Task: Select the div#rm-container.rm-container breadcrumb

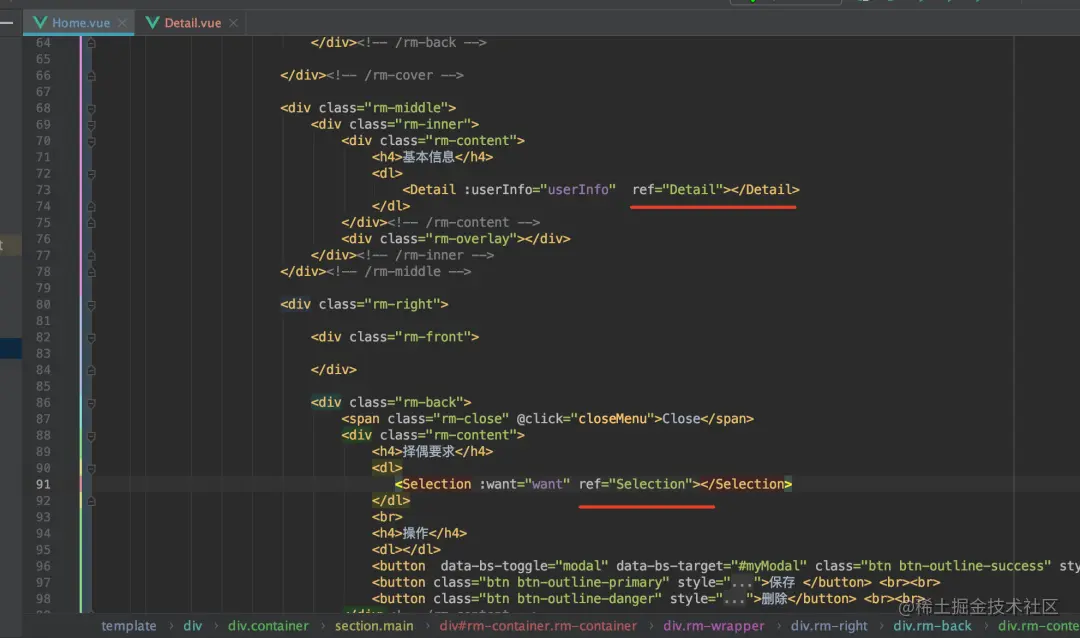Action: (x=538, y=626)
